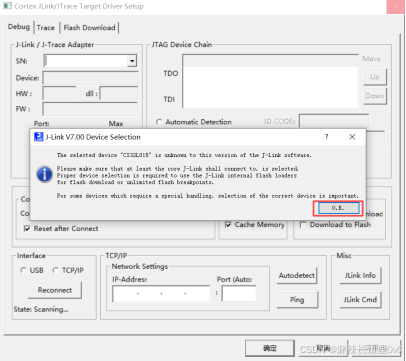Expand the SN serial number dropdown

132,61
